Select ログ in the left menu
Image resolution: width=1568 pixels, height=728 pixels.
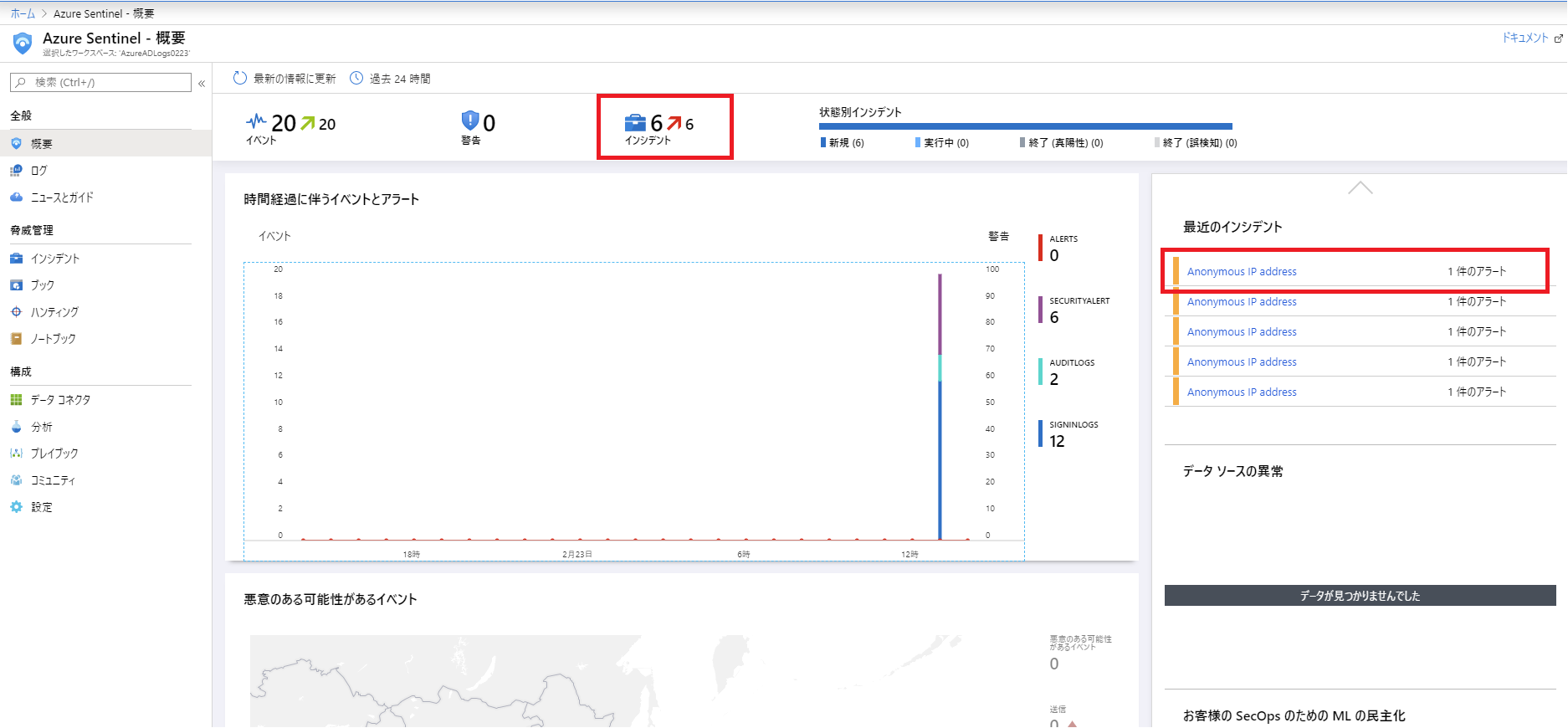pyautogui.click(x=105, y=171)
